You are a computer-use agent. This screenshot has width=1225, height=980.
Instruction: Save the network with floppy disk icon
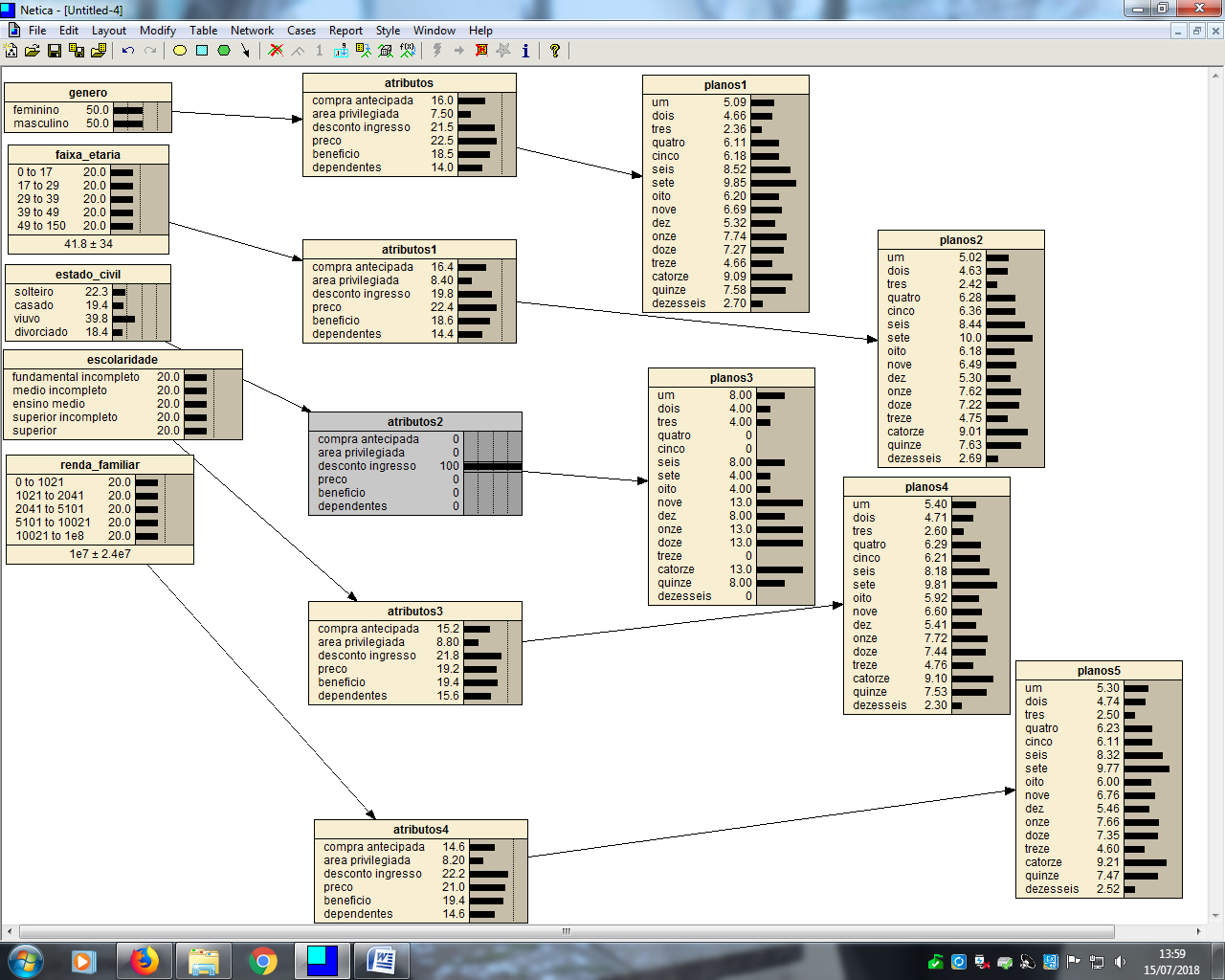(55, 51)
